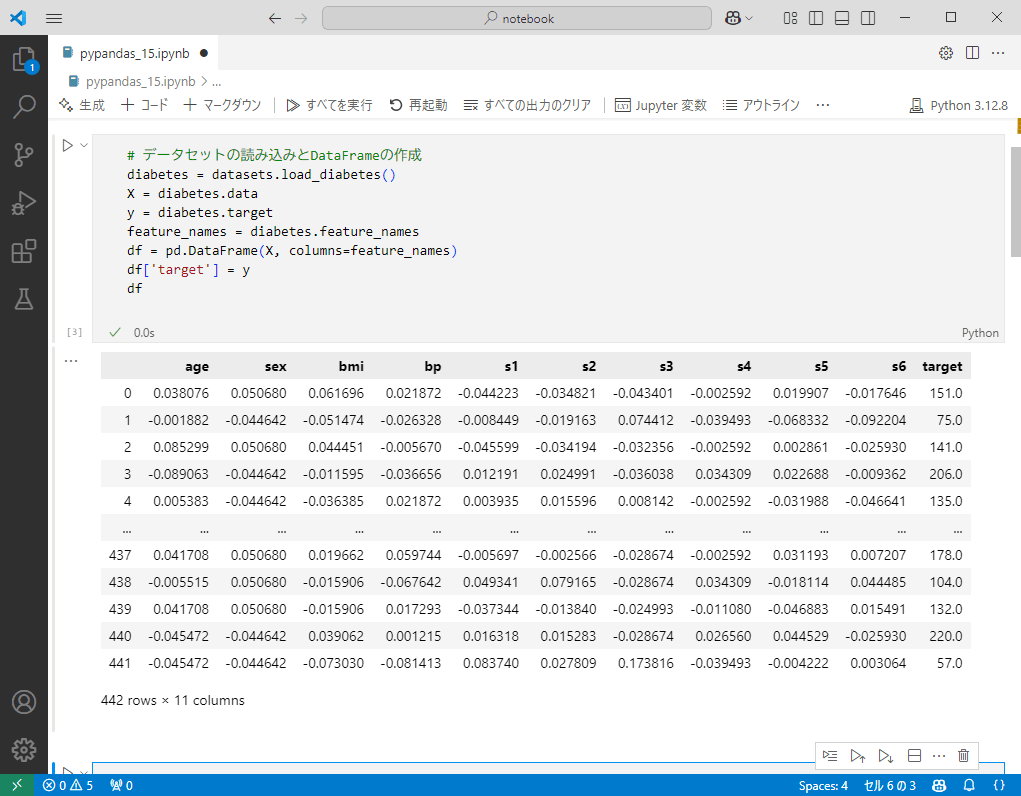
Task: Open the hamburger application menu
Action: [54, 18]
